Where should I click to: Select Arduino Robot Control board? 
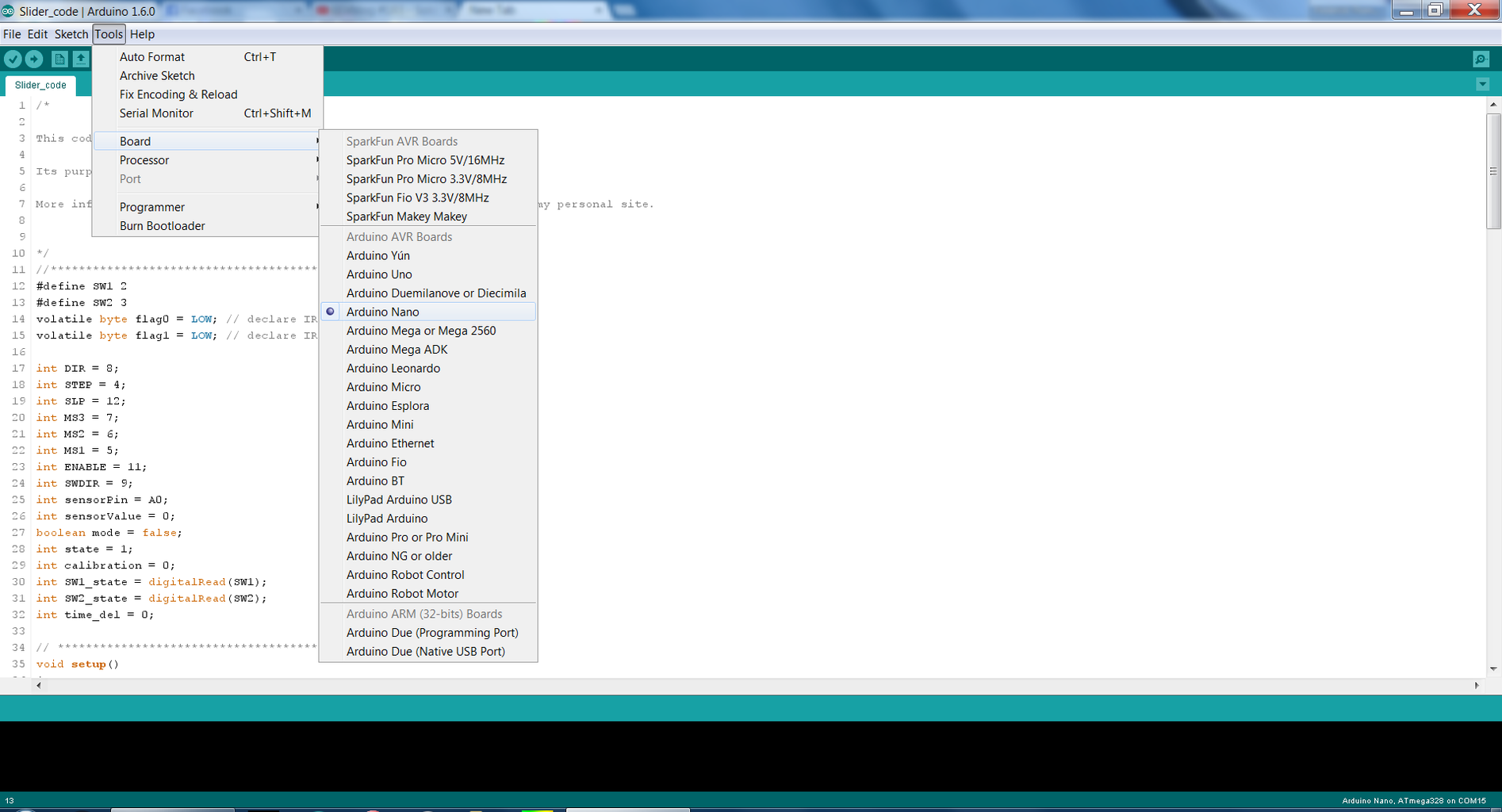428,575
